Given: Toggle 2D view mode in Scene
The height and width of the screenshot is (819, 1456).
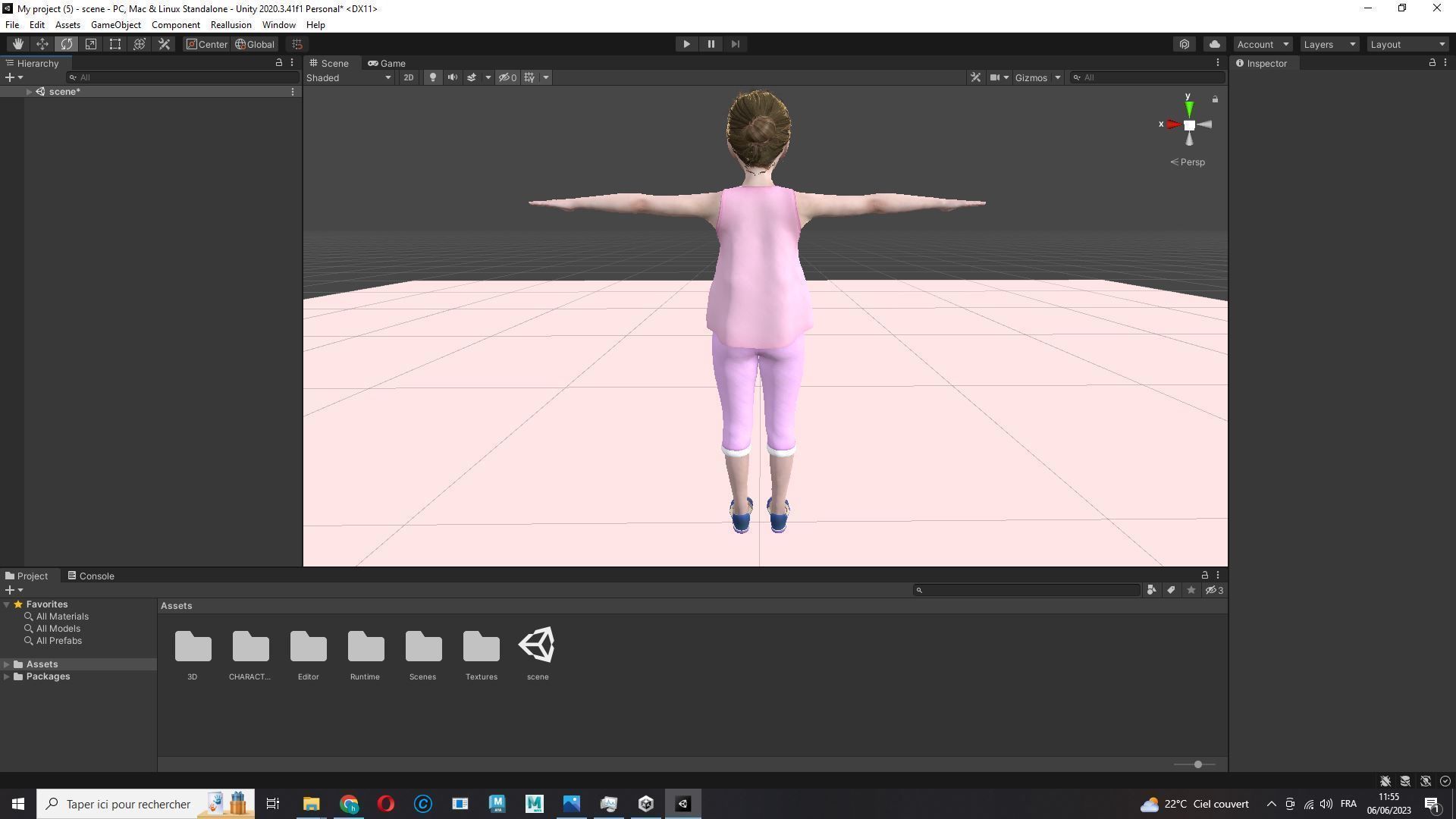Looking at the screenshot, I should click(x=408, y=77).
